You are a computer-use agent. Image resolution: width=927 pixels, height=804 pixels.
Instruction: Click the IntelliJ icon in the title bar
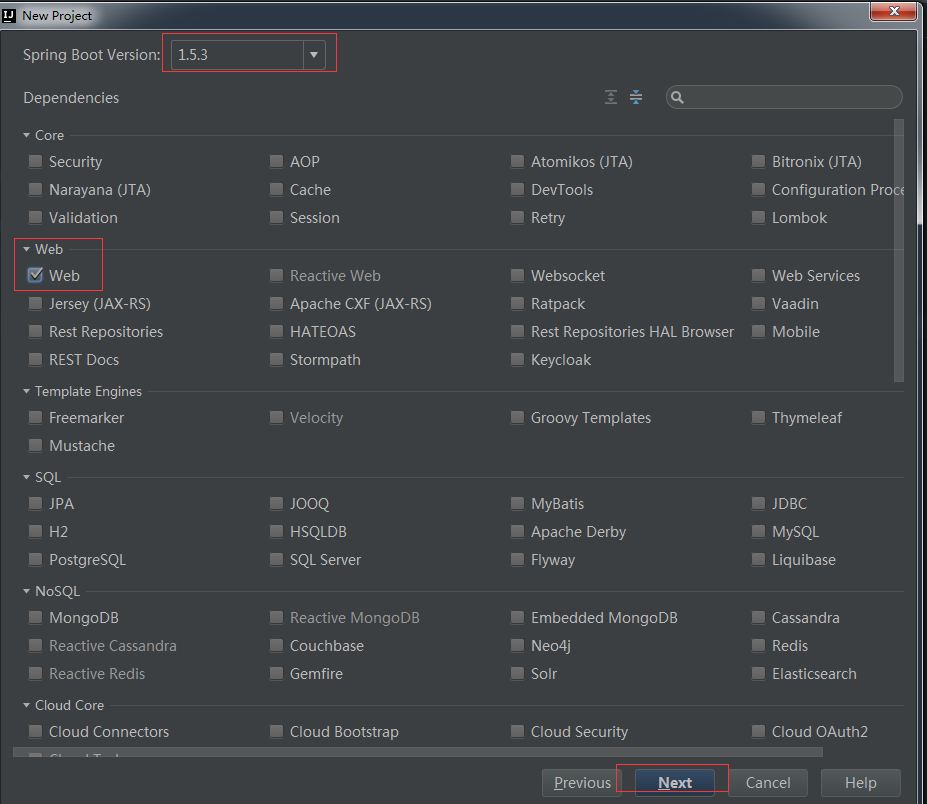pos(9,15)
